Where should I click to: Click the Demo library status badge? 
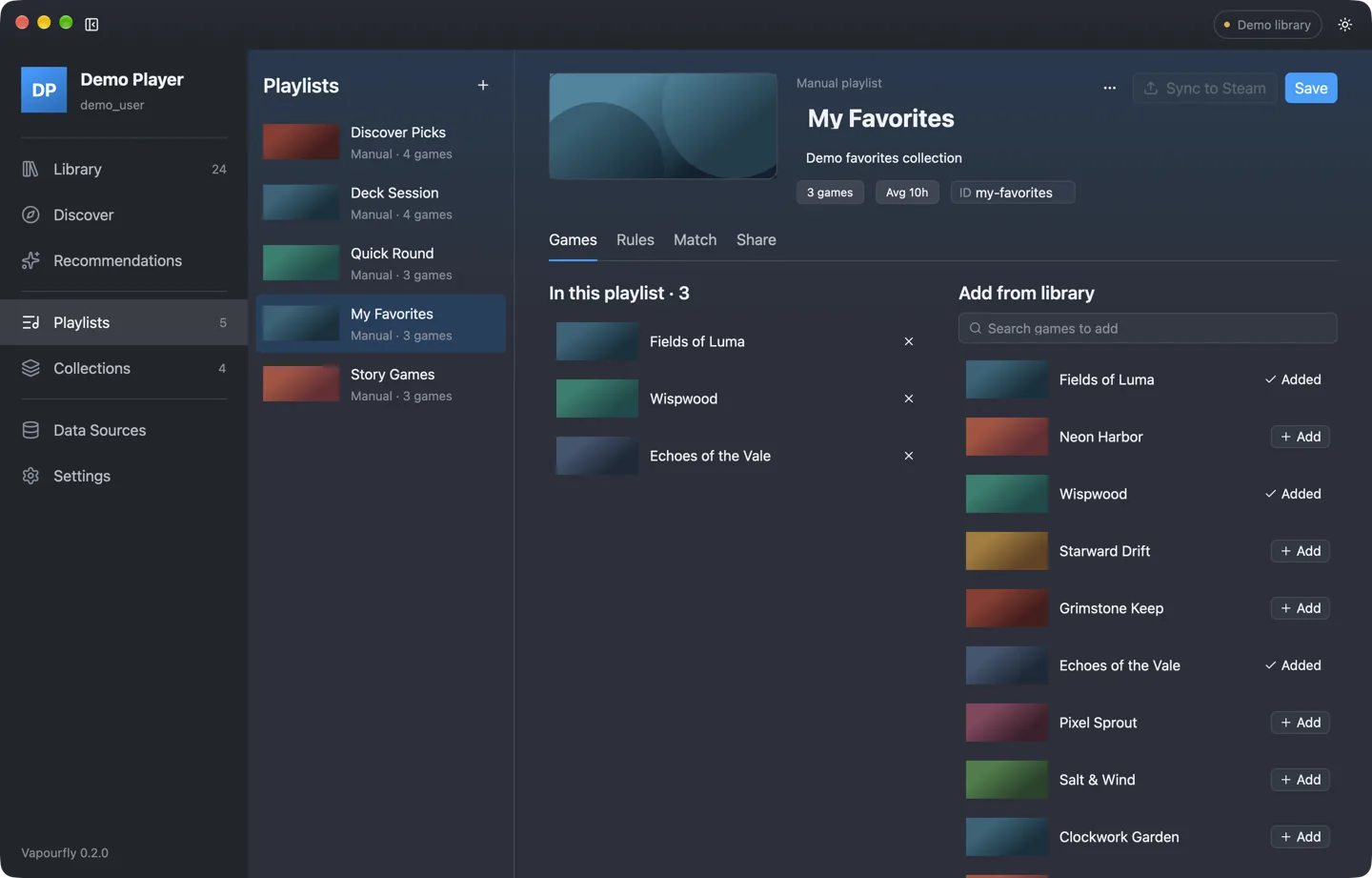(x=1267, y=25)
